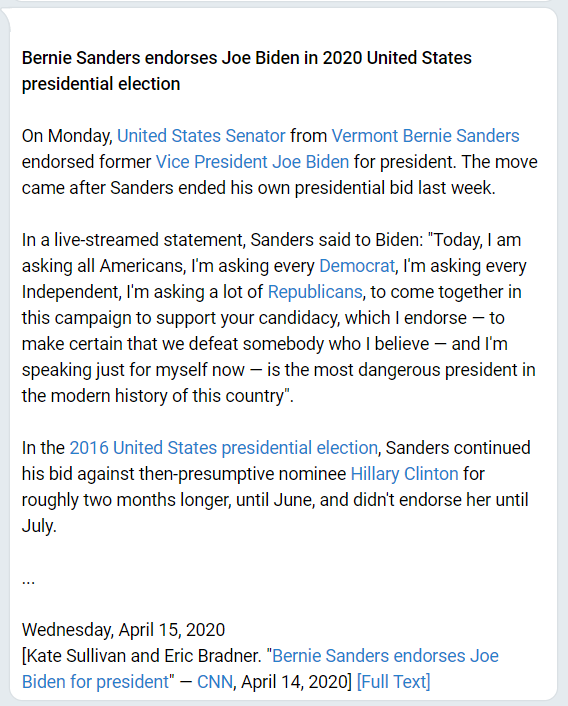Follow the Vermont link
Viewport: 568px width, 706px height.
click(x=365, y=136)
